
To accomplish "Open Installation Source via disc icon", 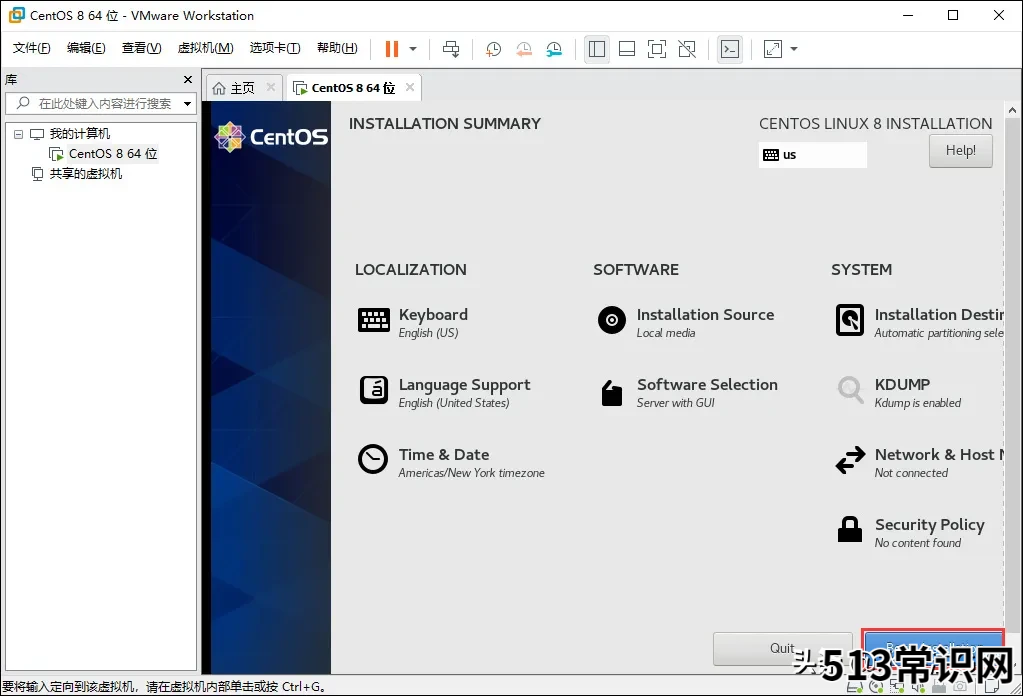I will (612, 320).
